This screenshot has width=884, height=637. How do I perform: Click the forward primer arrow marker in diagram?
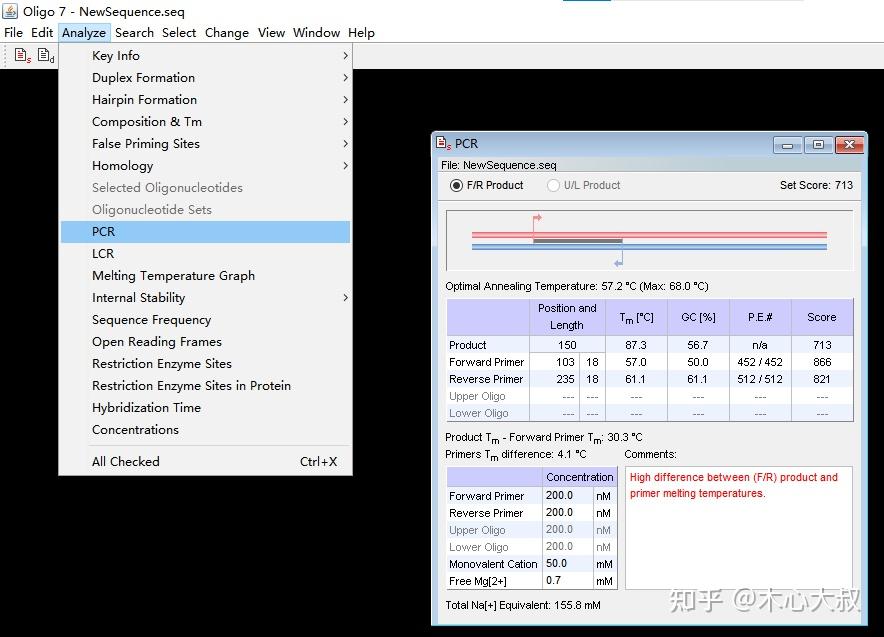coord(537,220)
